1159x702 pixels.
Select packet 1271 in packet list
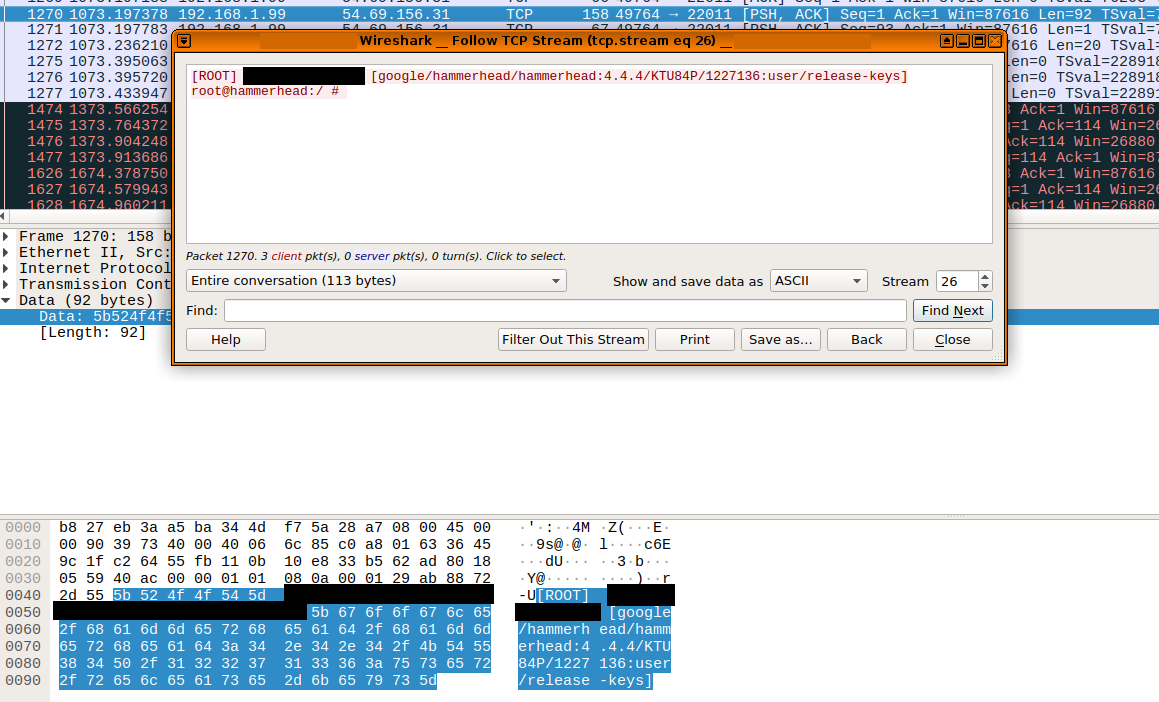(x=86, y=30)
